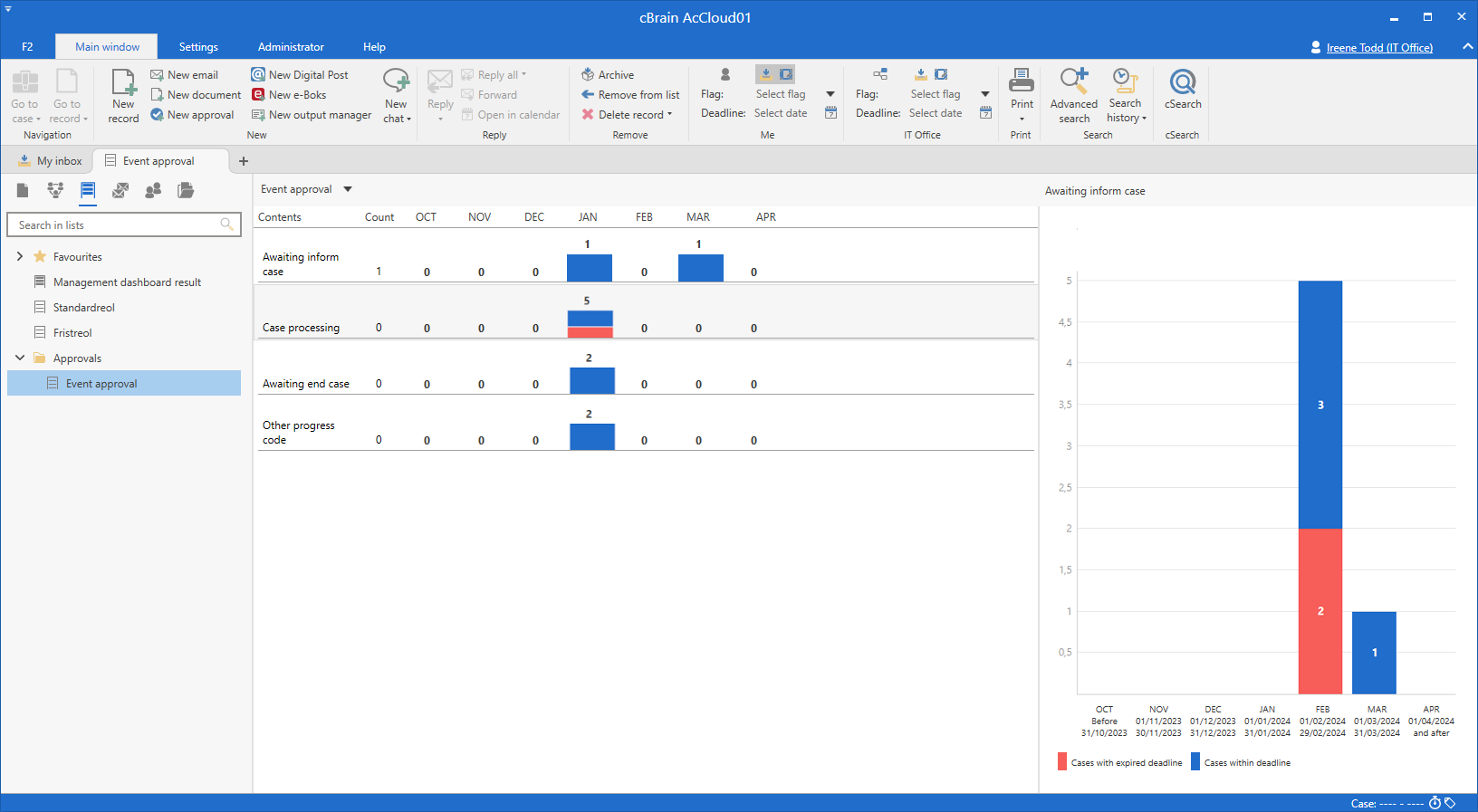This screenshot has height=812, width=1478.
Task: Open the Me flag selection dropdown
Action: (830, 94)
